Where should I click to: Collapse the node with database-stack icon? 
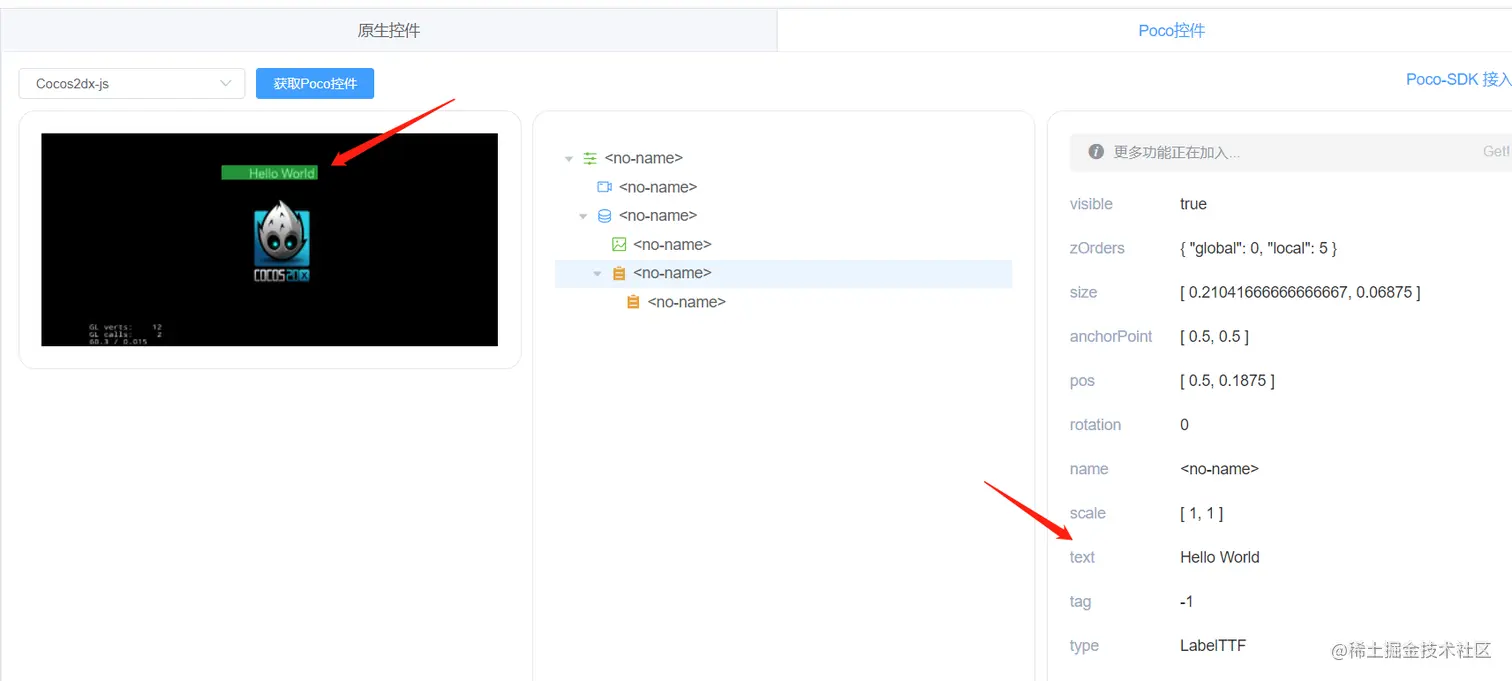(583, 216)
